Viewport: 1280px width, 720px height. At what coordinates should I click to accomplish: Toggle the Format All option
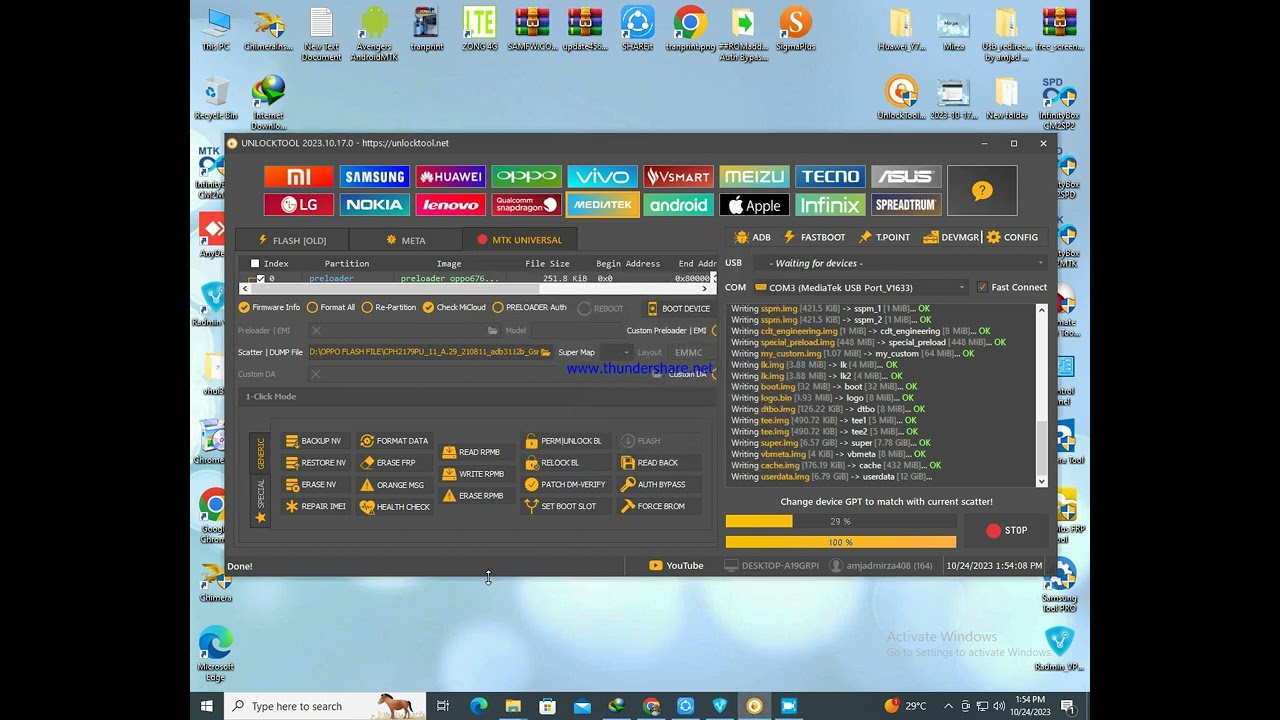(x=331, y=307)
